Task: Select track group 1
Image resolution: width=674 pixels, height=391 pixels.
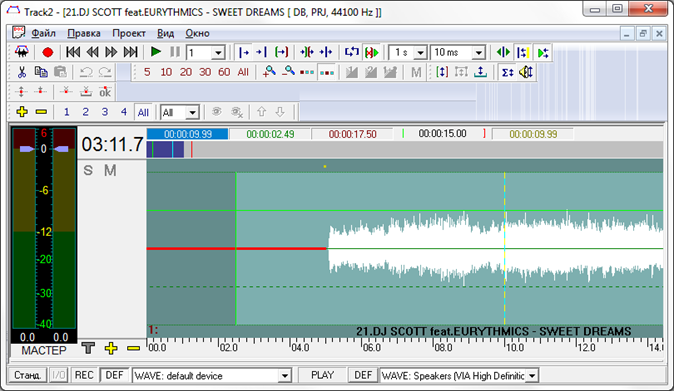Action: pyautogui.click(x=66, y=112)
